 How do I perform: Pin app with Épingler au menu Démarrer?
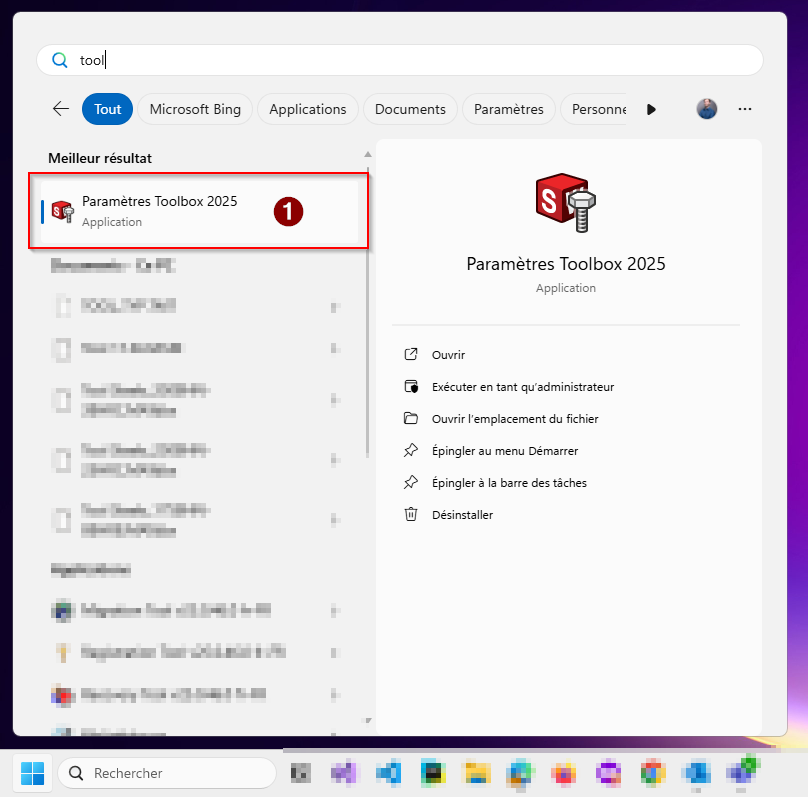504,451
